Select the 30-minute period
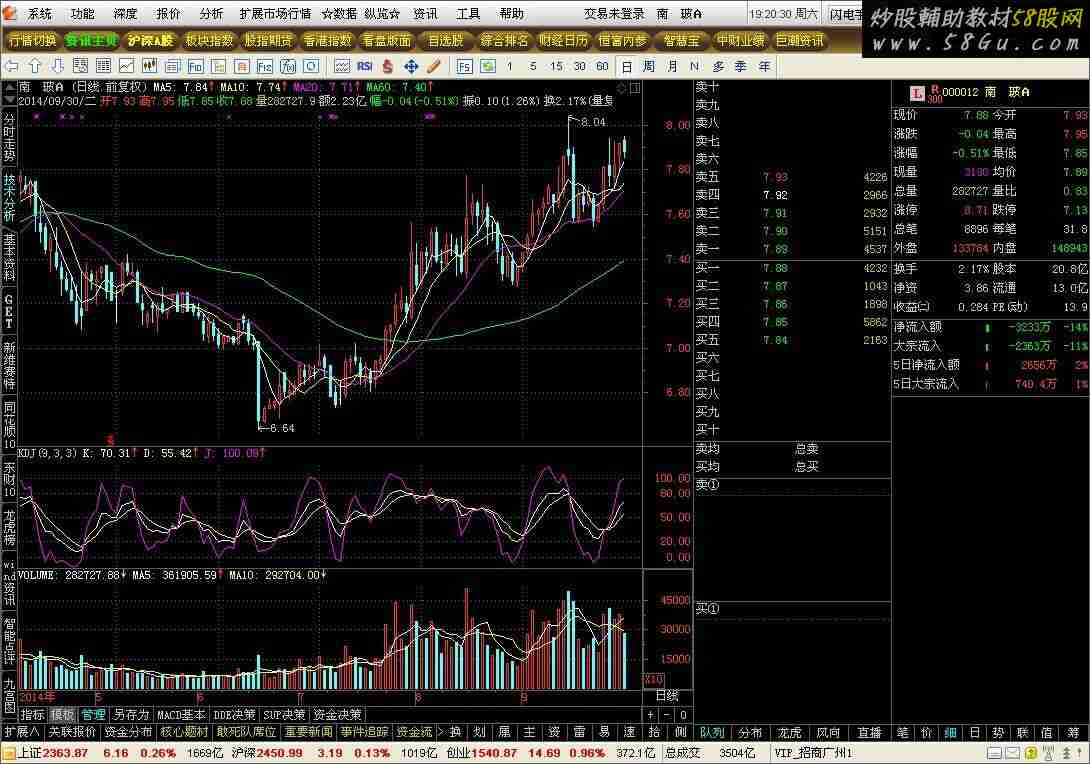This screenshot has height=764, width=1090. coord(579,67)
